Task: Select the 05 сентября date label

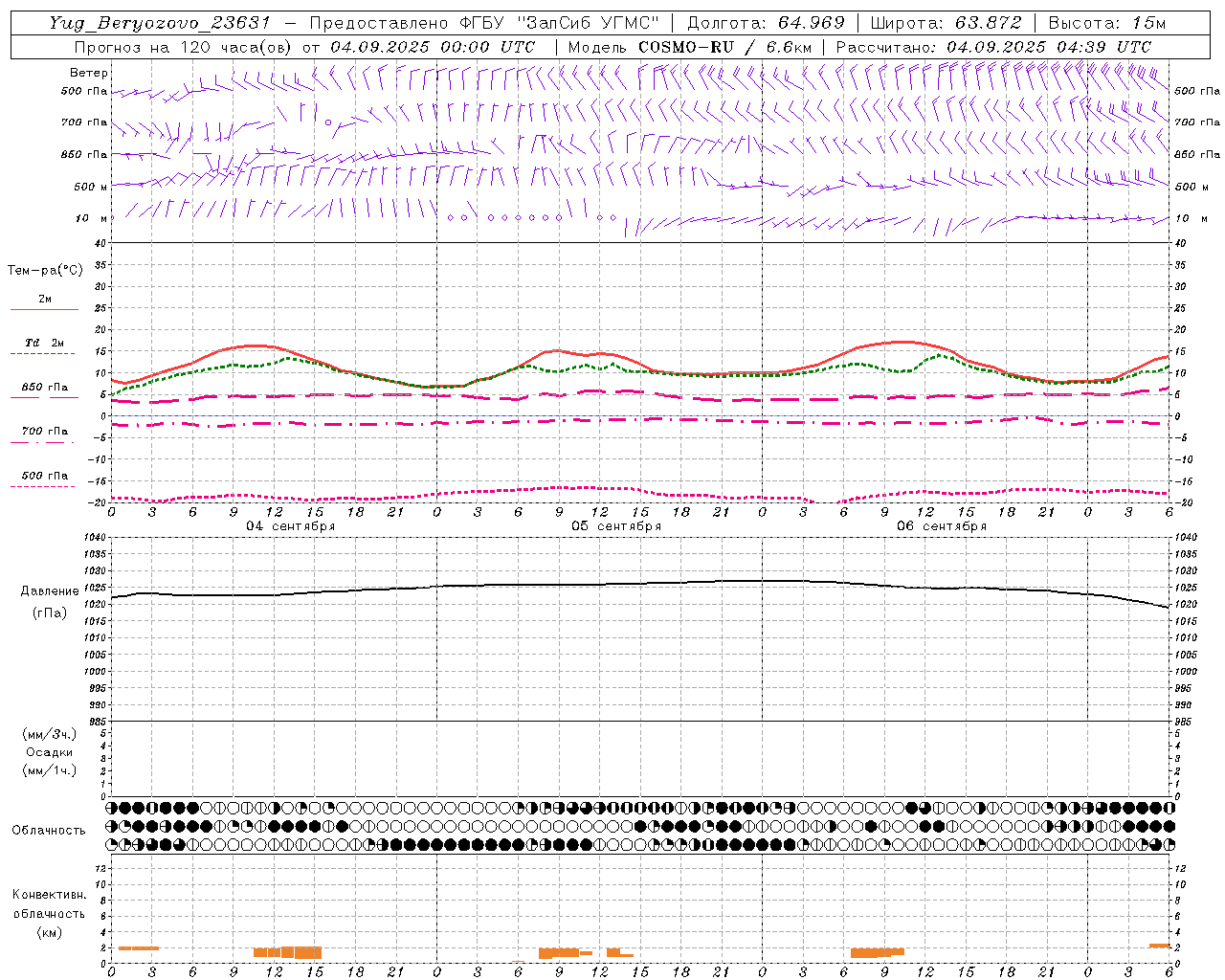Action: [x=616, y=526]
